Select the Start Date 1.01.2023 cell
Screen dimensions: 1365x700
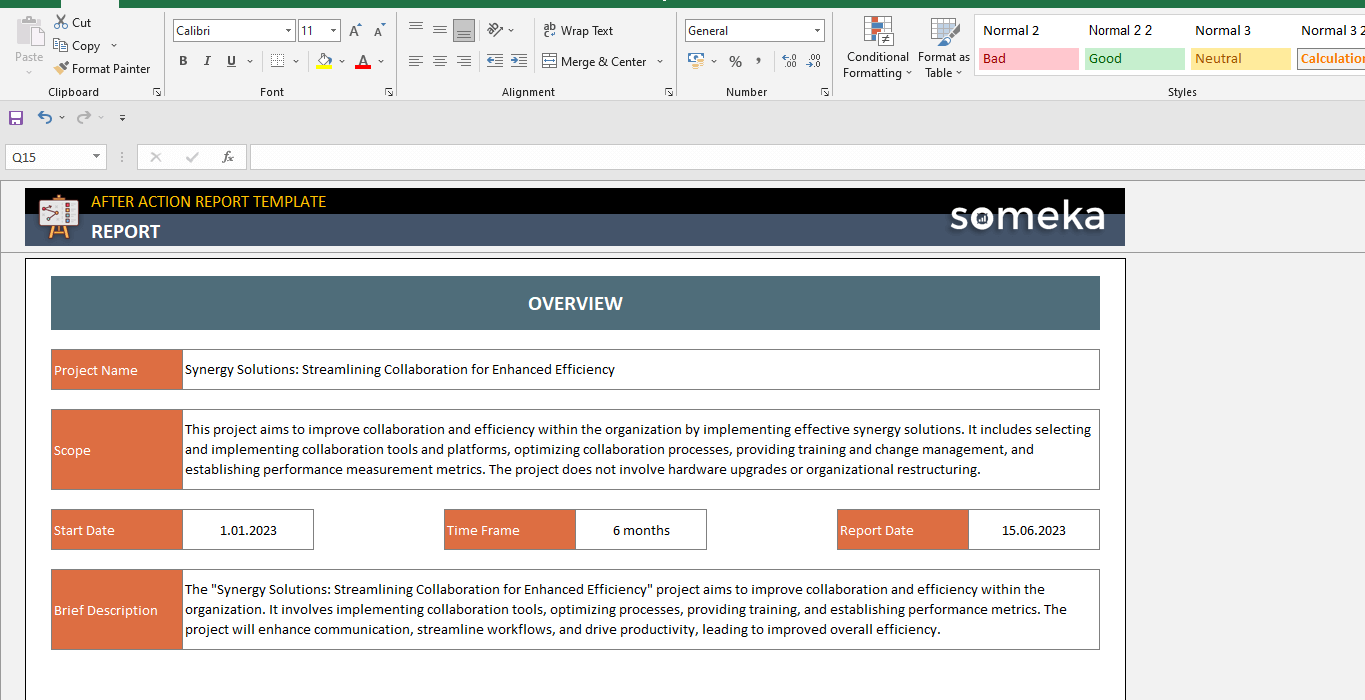coord(248,530)
